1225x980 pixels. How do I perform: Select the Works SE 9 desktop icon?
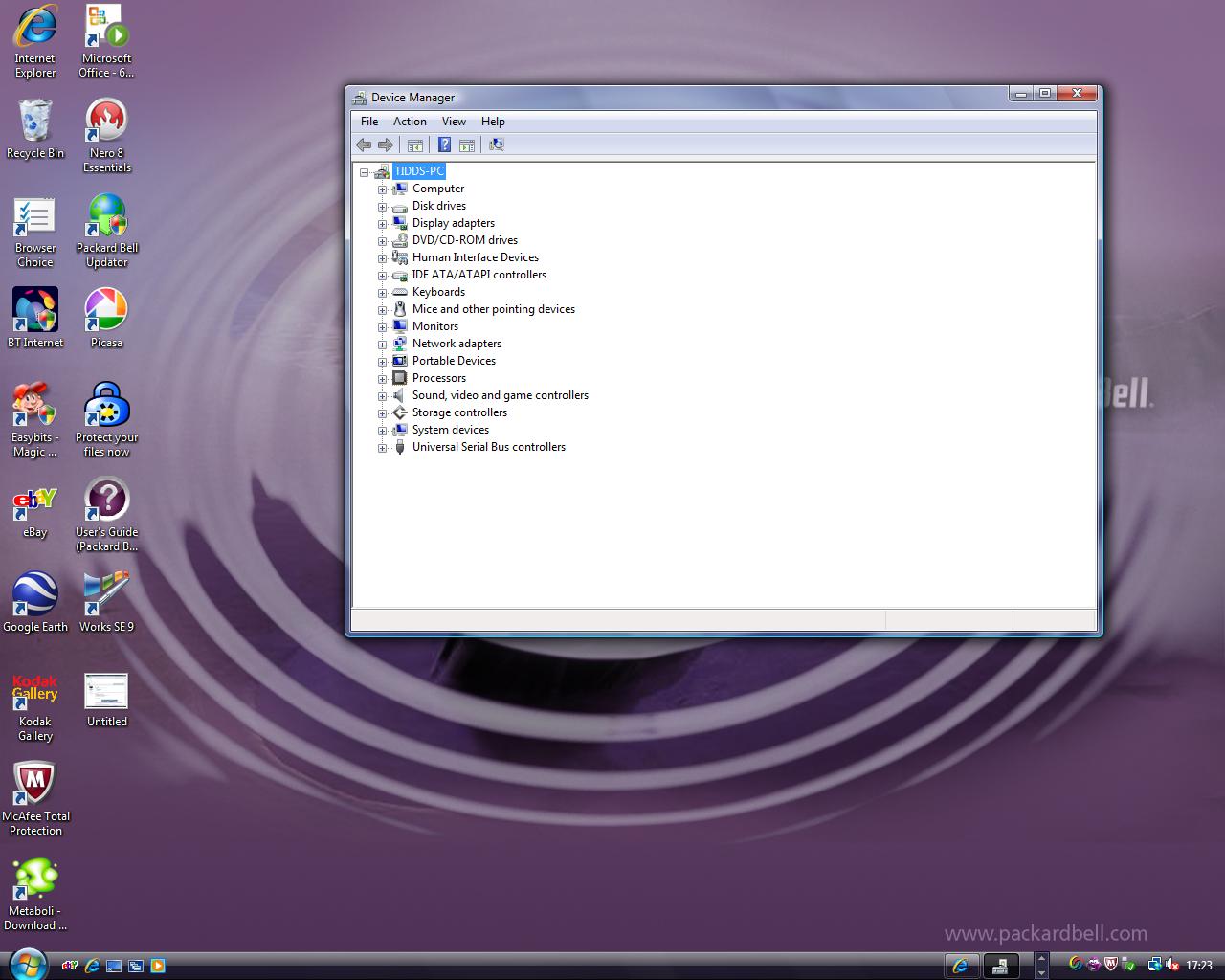(107, 603)
